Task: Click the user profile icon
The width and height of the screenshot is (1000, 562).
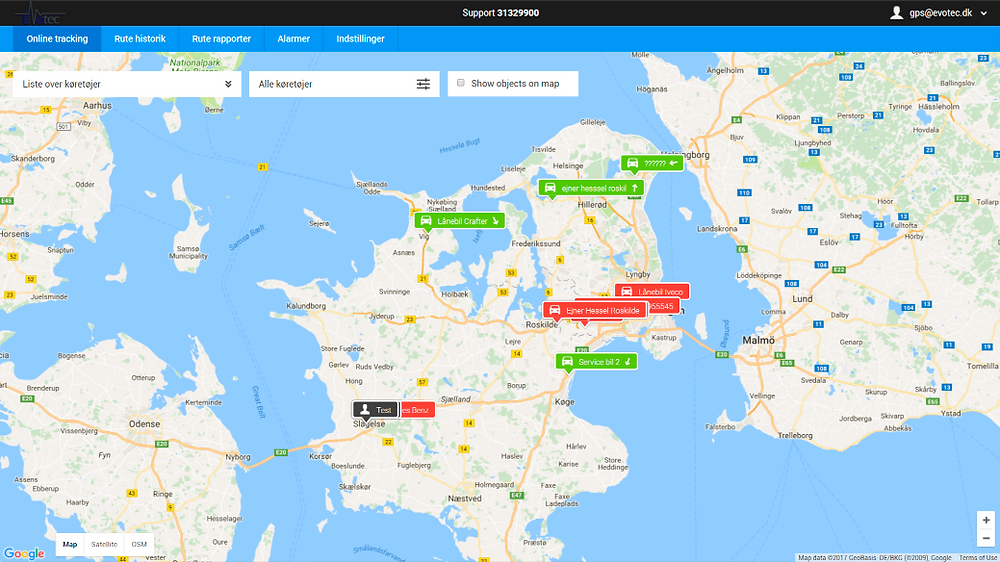Action: click(896, 13)
